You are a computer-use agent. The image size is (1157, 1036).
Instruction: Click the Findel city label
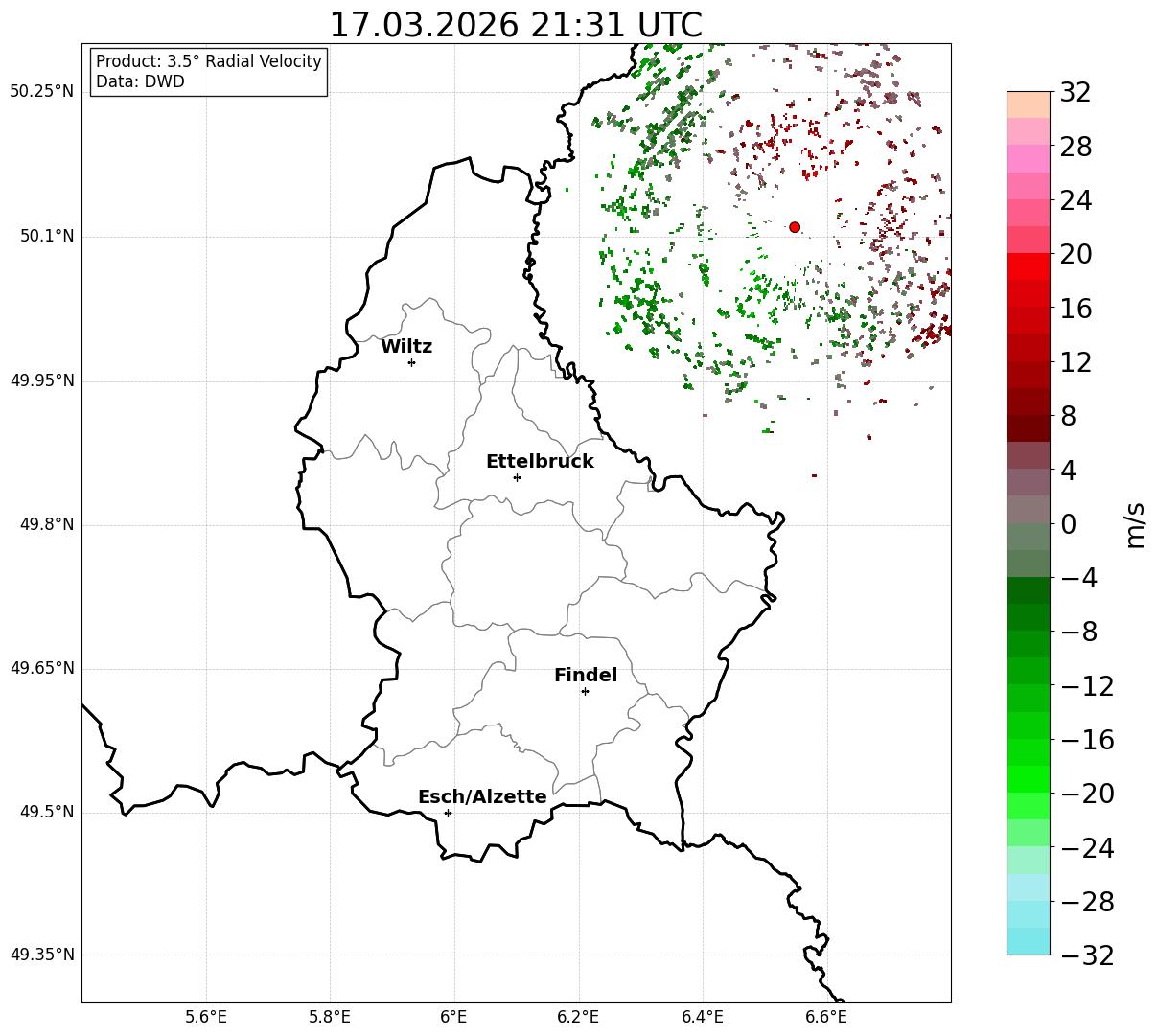coord(586,676)
